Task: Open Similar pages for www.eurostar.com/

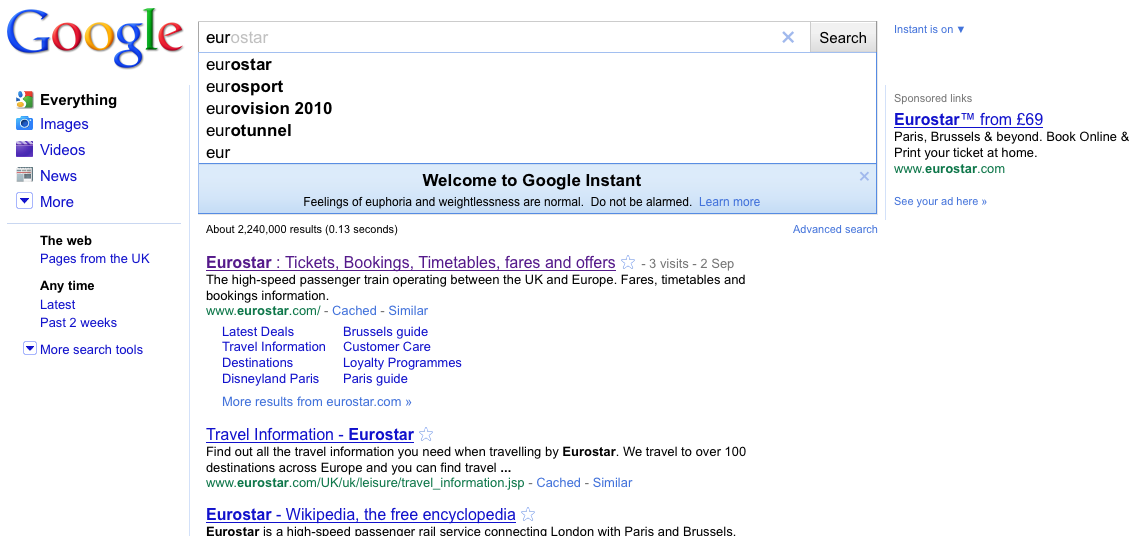Action: [408, 311]
